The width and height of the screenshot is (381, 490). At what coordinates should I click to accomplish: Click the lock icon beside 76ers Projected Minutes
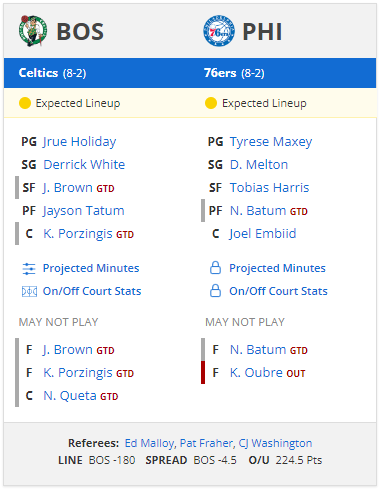tap(215, 268)
